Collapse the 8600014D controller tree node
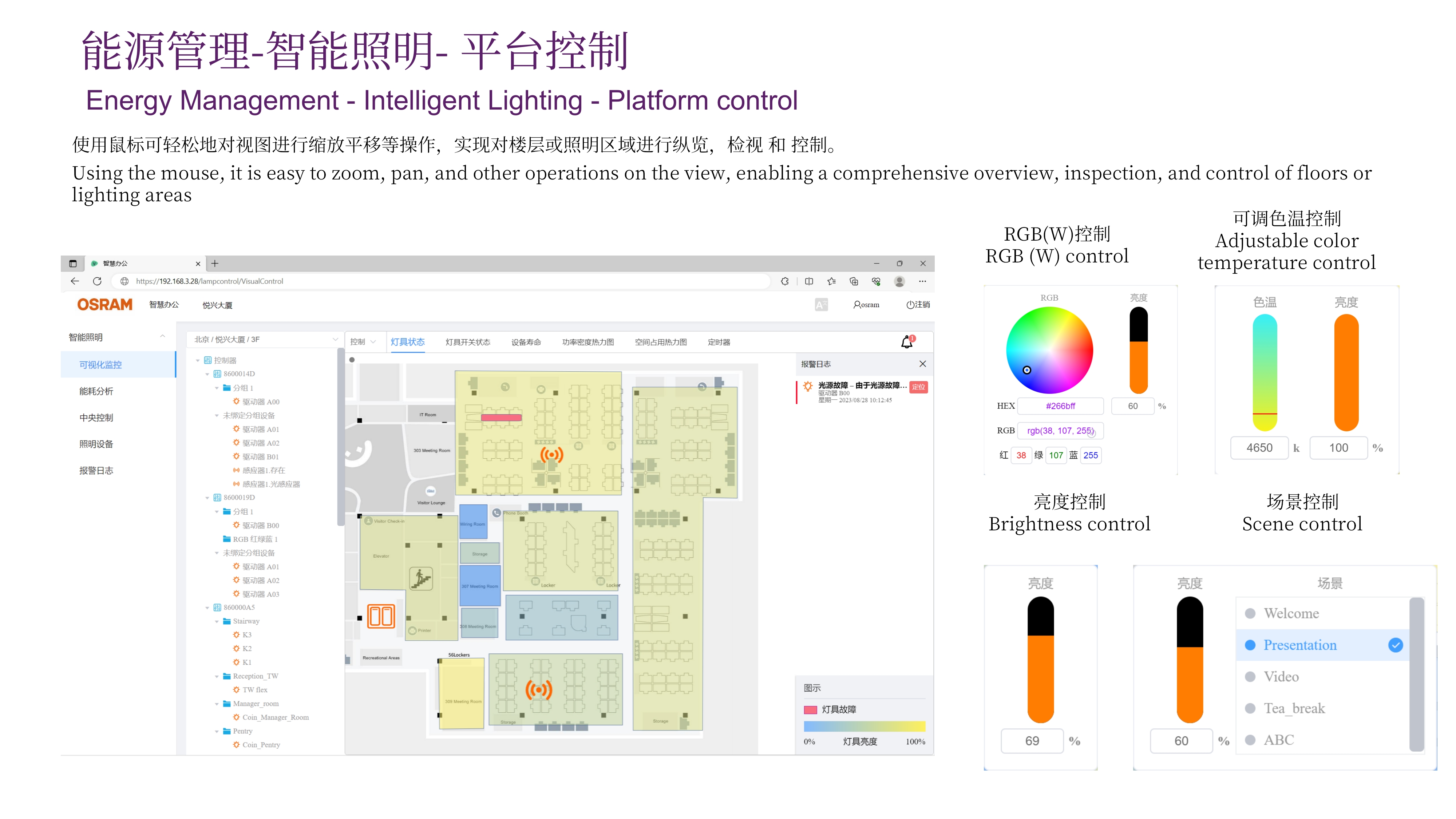 tap(207, 374)
